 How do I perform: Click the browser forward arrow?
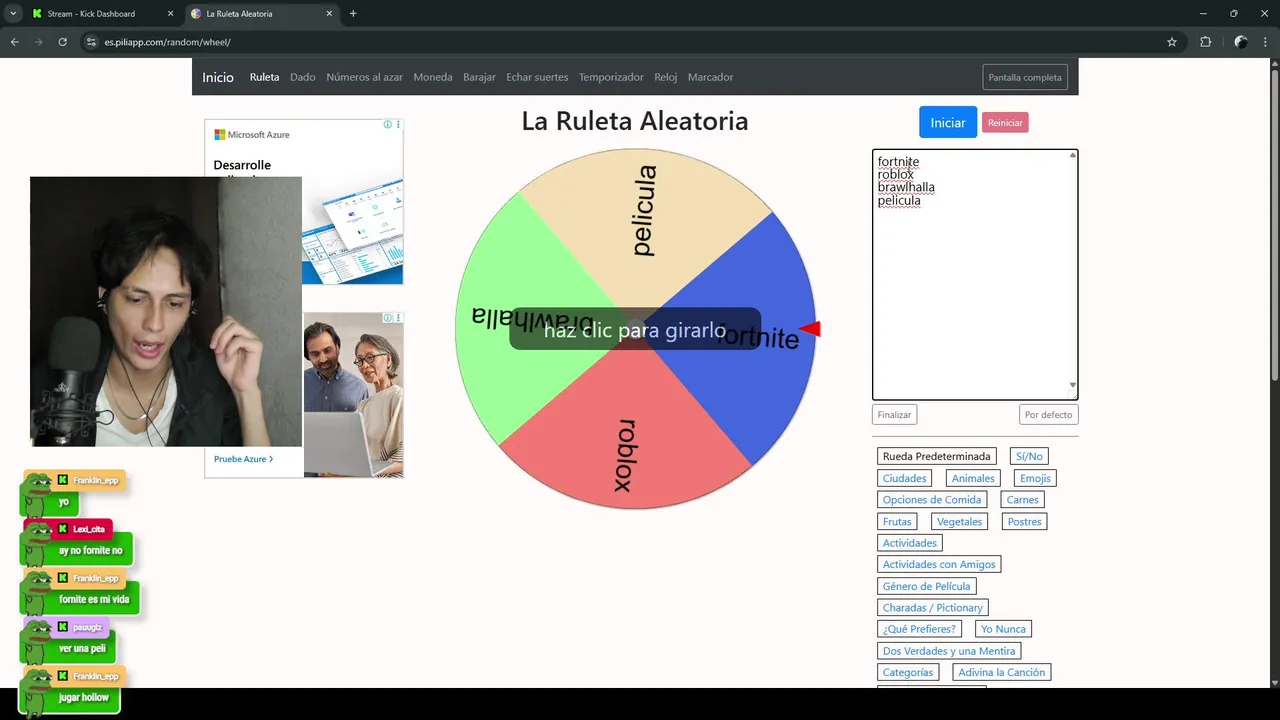[x=38, y=42]
